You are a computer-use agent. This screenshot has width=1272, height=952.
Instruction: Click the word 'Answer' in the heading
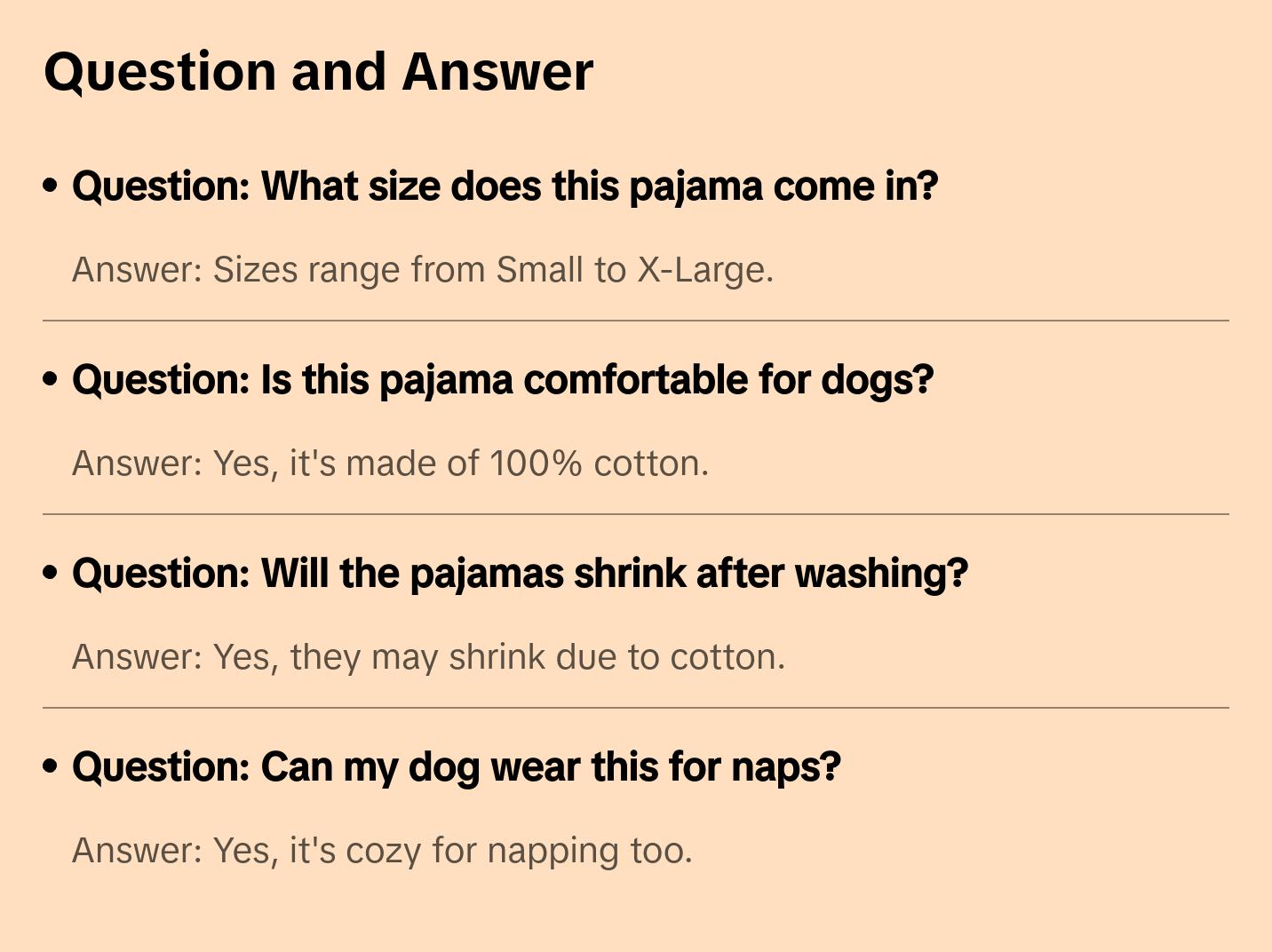[497, 72]
